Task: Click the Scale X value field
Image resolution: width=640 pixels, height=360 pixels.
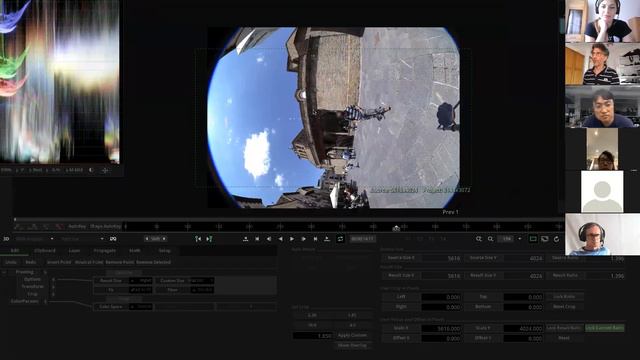Action: [x=441, y=328]
